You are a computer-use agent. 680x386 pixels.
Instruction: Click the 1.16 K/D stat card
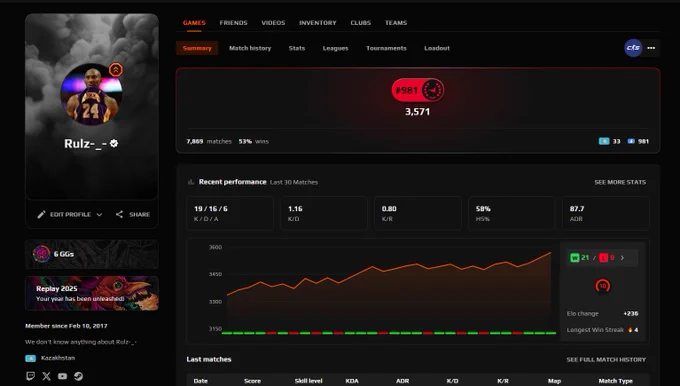[x=324, y=213]
